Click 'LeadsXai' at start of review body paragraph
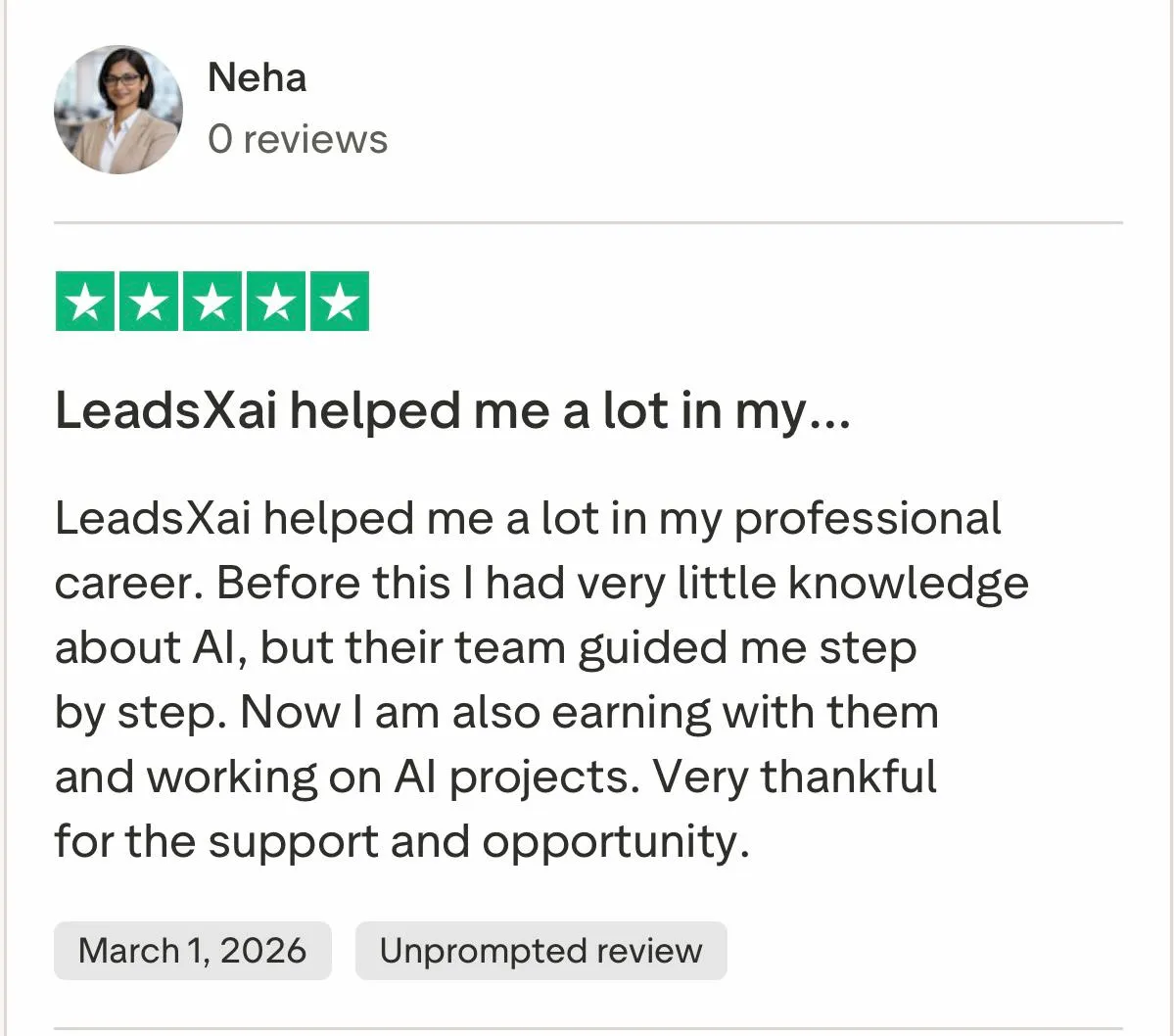The width and height of the screenshot is (1174, 1036). pos(153,519)
